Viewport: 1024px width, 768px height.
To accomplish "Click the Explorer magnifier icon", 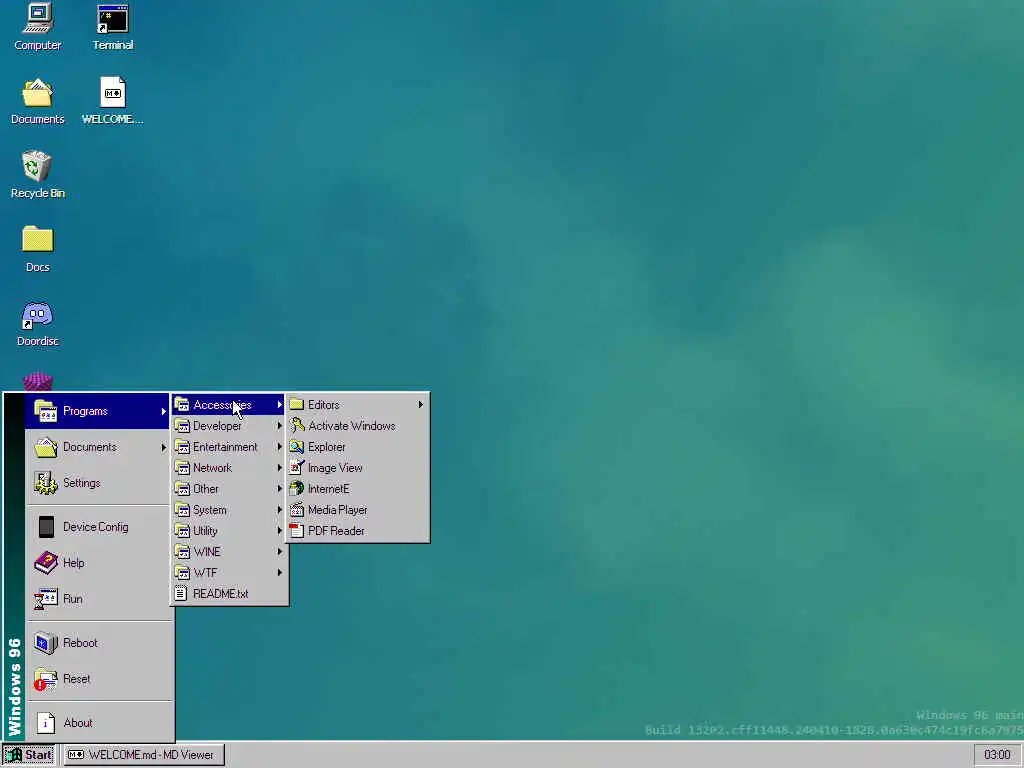I will (297, 447).
